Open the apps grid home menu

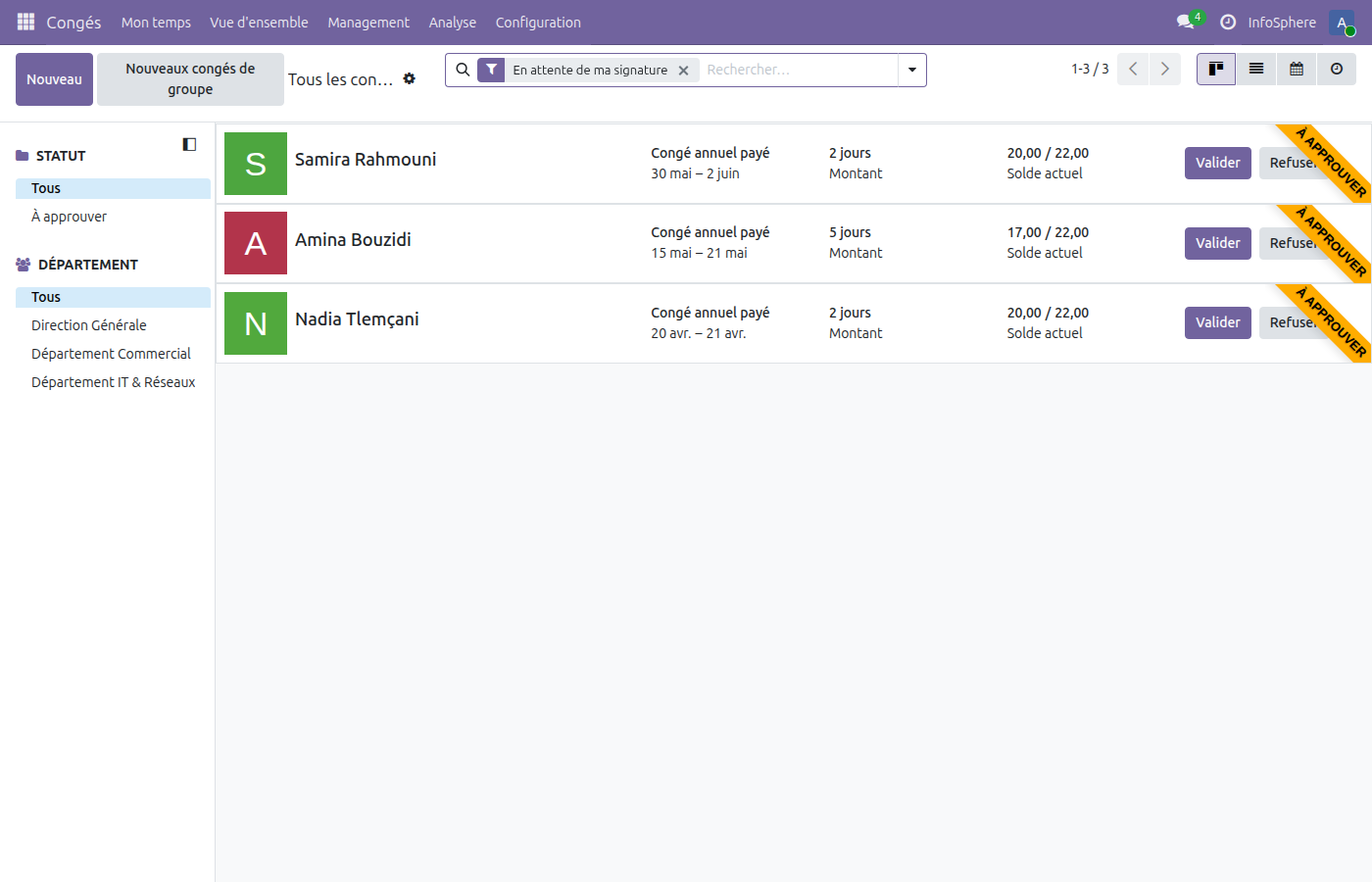click(25, 22)
